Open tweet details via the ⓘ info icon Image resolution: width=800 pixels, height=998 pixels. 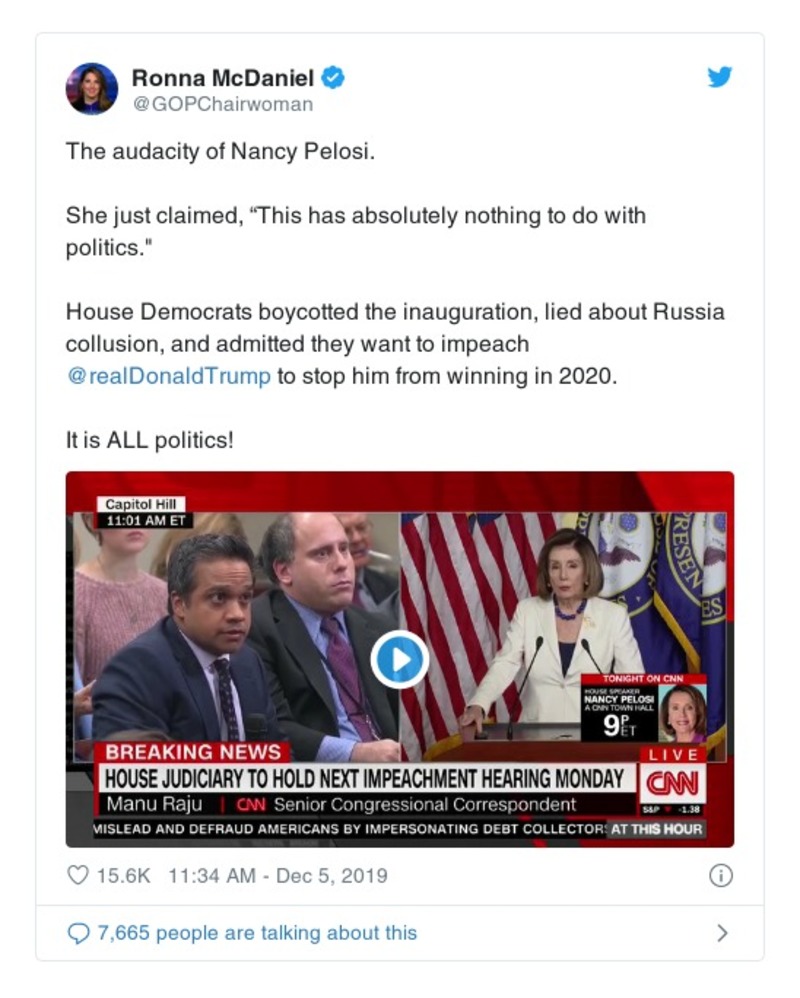tap(722, 874)
